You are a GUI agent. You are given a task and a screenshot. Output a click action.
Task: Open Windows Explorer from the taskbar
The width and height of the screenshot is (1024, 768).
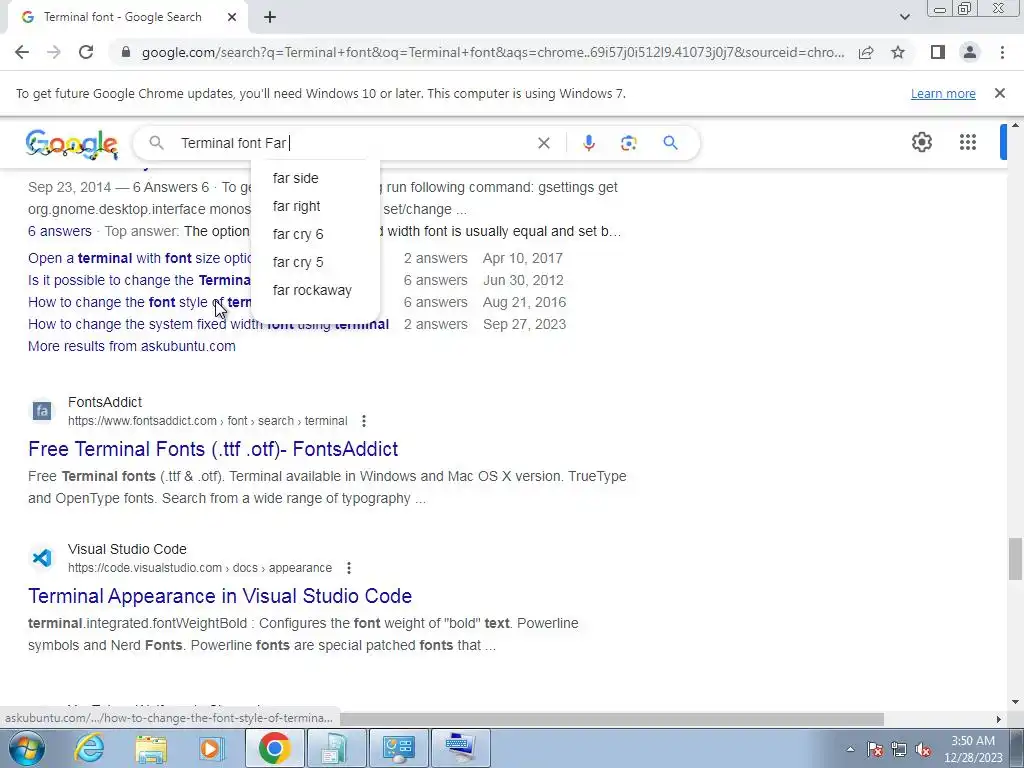pos(151,748)
